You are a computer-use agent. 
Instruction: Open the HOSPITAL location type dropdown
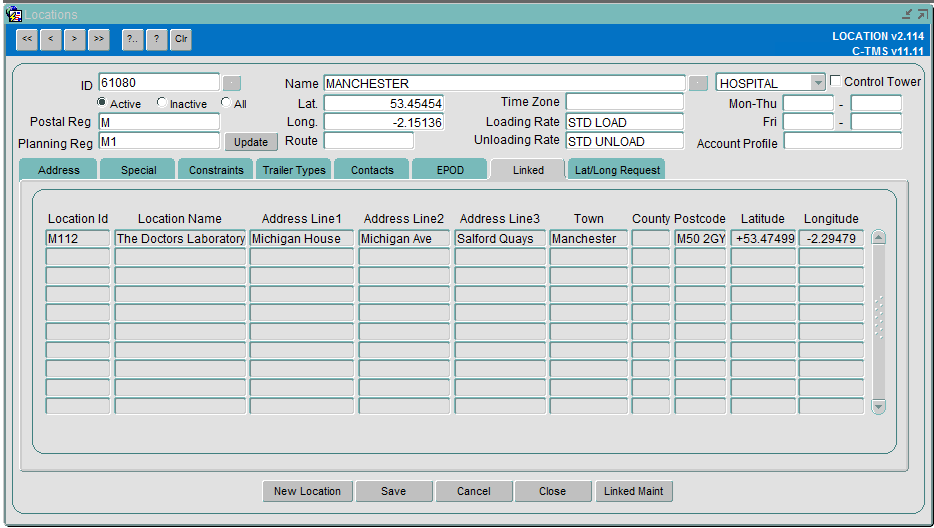pyautogui.click(x=818, y=83)
